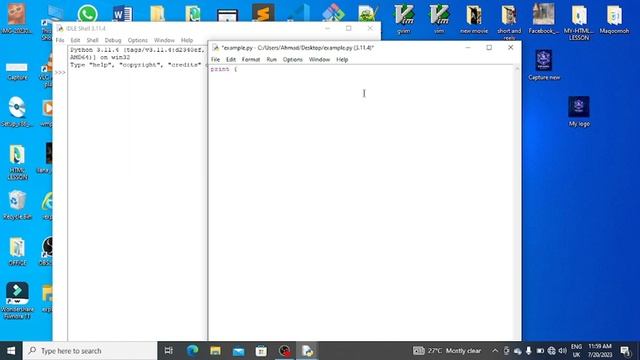Viewport: 640px width, 360px height.
Task: Click the print line in the editor
Action: (224, 69)
